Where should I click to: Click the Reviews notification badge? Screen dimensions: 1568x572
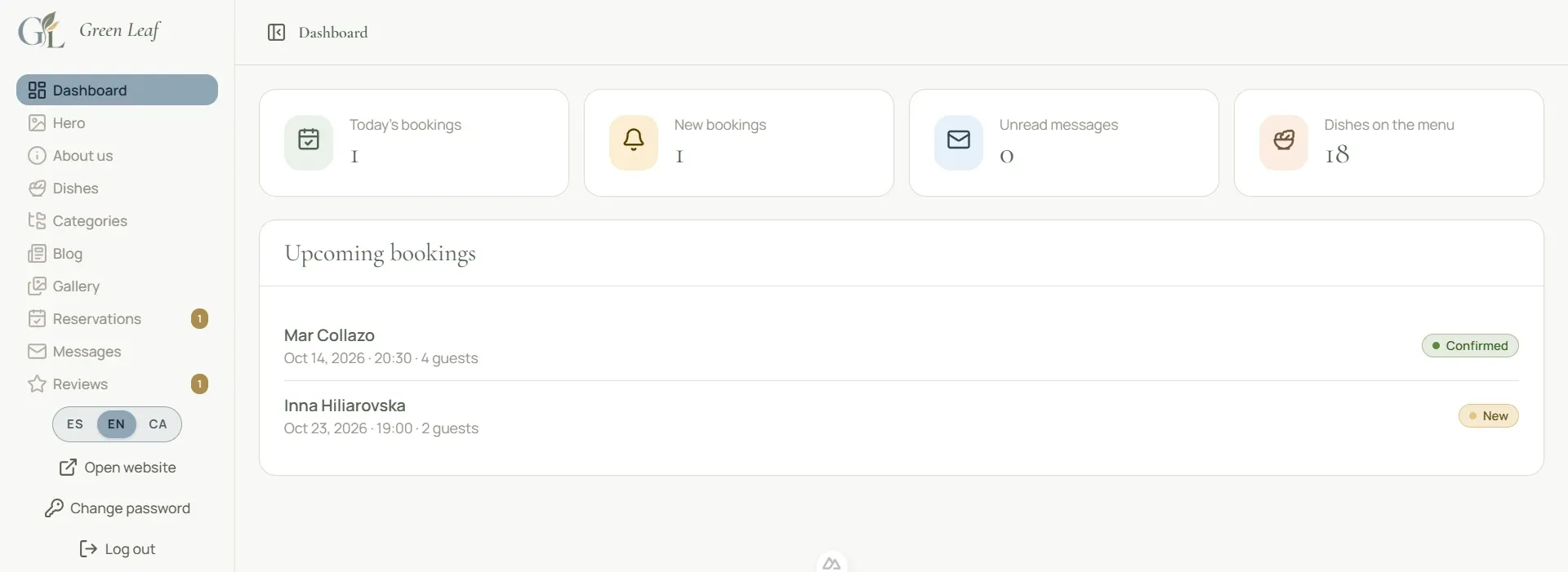coord(199,384)
